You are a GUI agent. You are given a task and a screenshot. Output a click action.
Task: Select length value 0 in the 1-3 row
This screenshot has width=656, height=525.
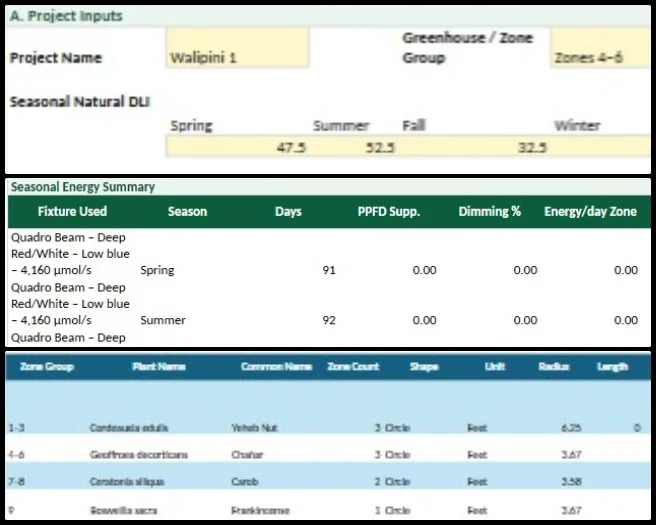[637, 428]
